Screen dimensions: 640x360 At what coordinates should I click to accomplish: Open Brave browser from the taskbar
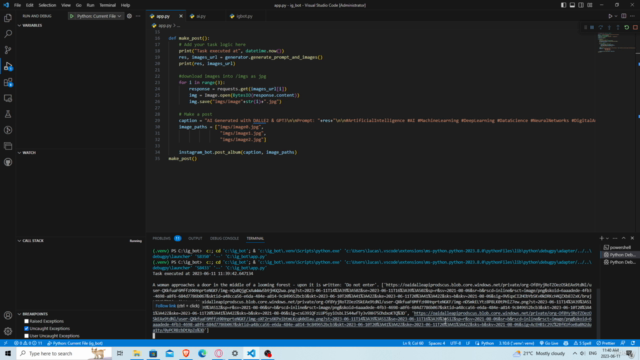tap(186, 353)
